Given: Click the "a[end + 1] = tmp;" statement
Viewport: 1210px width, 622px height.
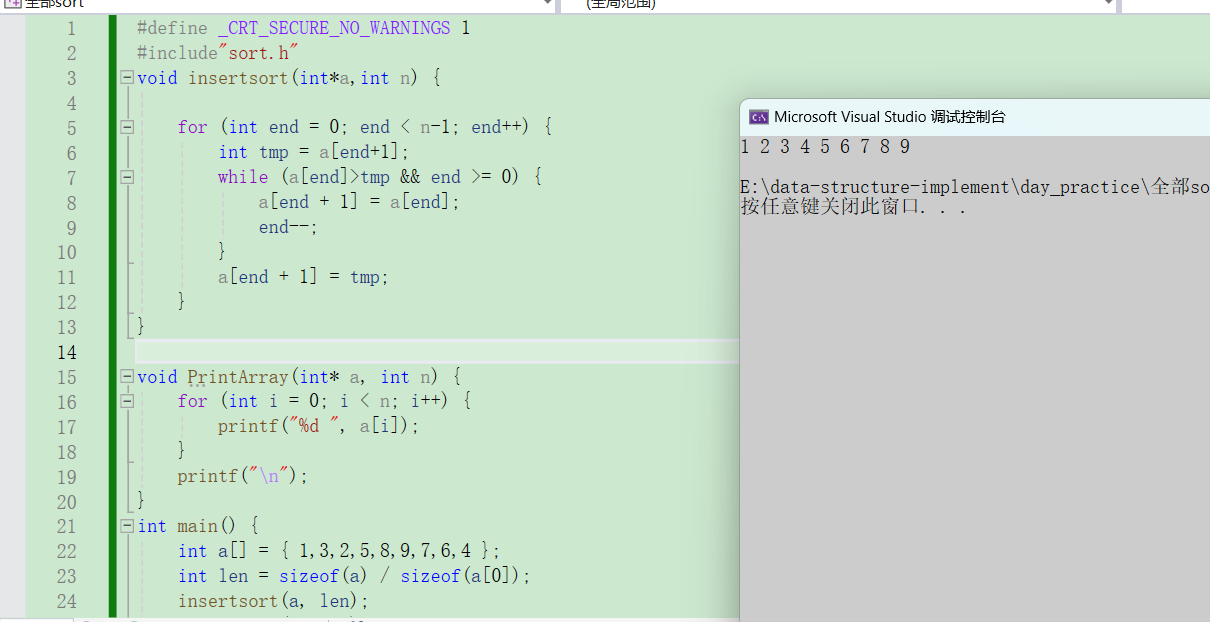Looking at the screenshot, I should pos(303,277).
